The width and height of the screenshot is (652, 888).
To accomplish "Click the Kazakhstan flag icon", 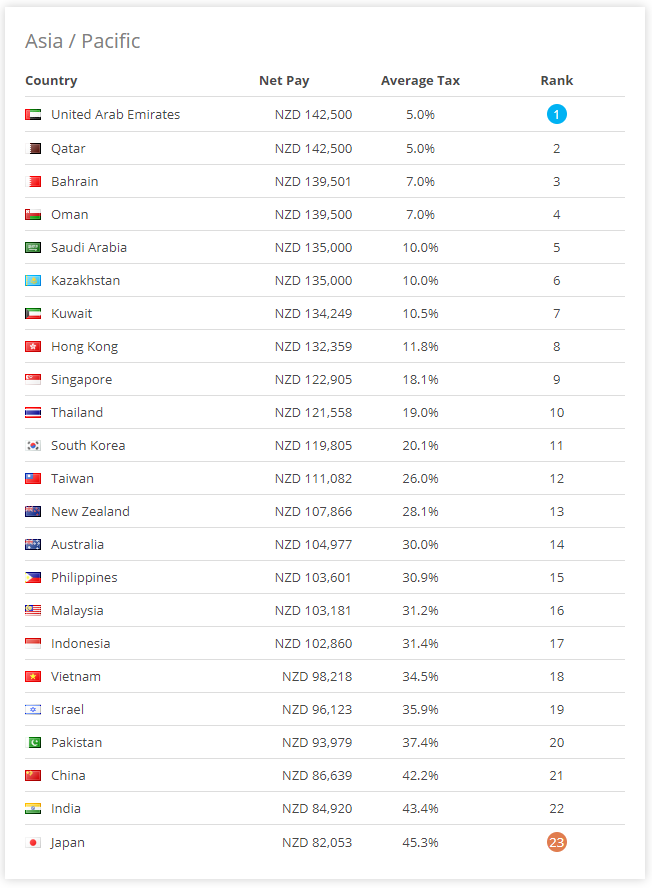I will (x=33, y=281).
